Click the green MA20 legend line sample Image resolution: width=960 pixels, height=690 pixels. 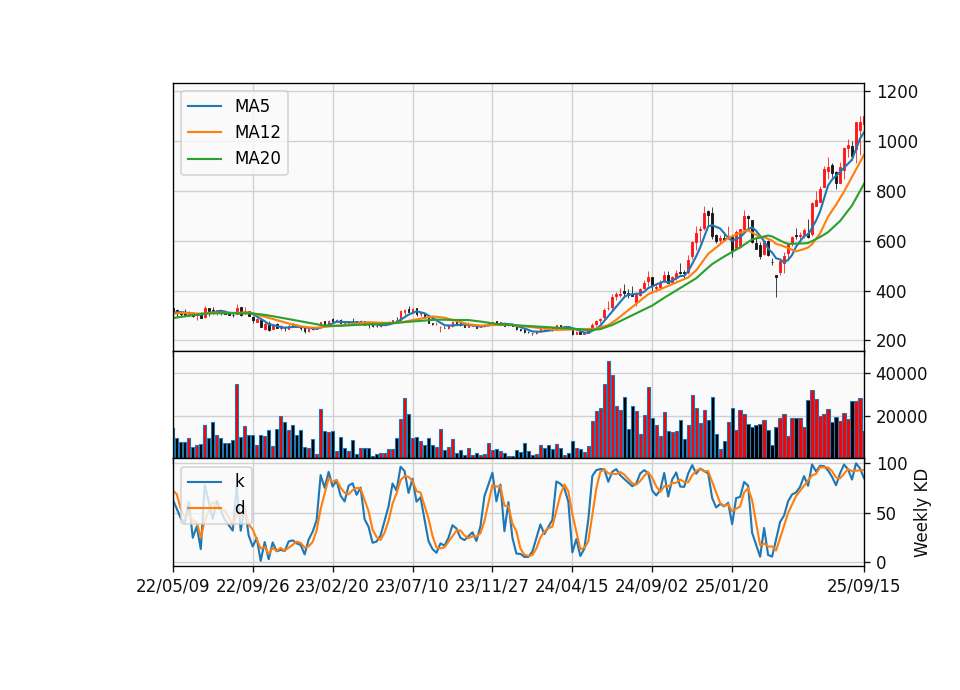click(x=204, y=159)
